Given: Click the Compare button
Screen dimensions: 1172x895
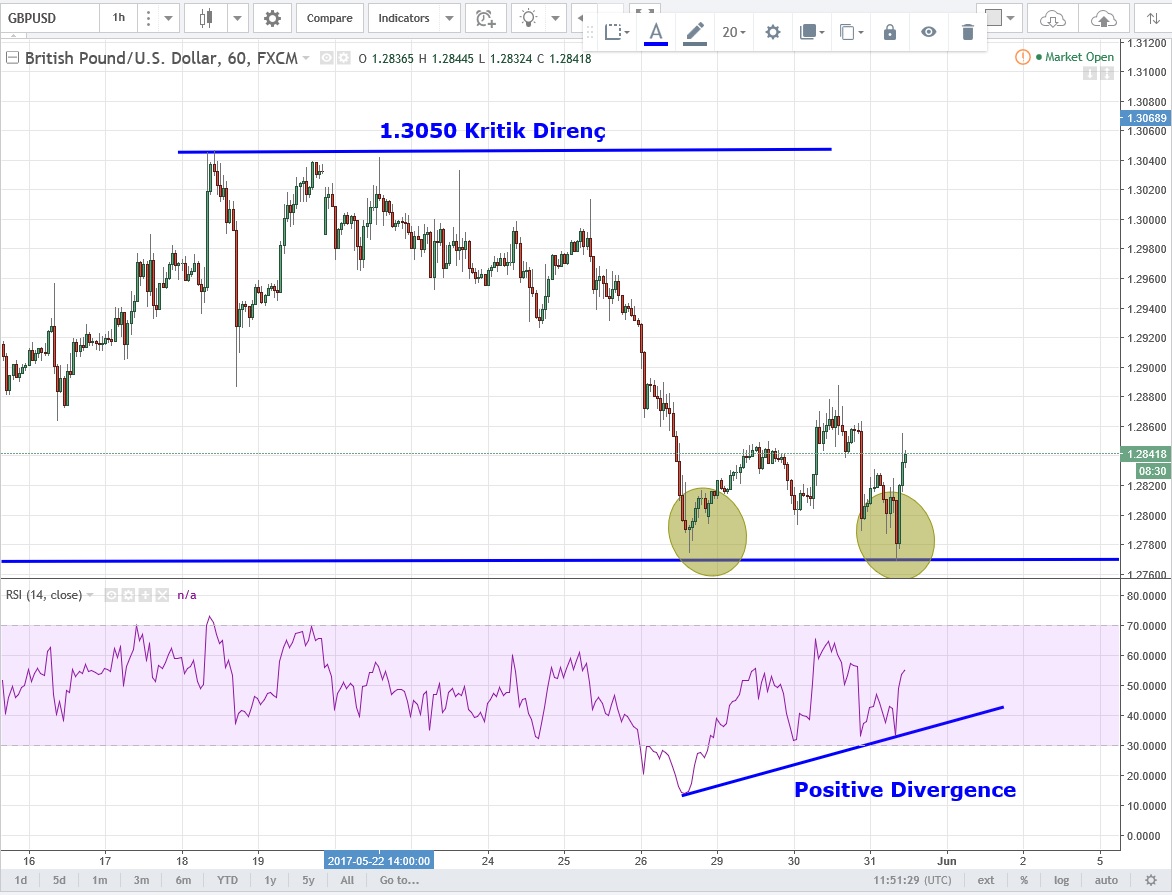Looking at the screenshot, I should pyautogui.click(x=330, y=18).
